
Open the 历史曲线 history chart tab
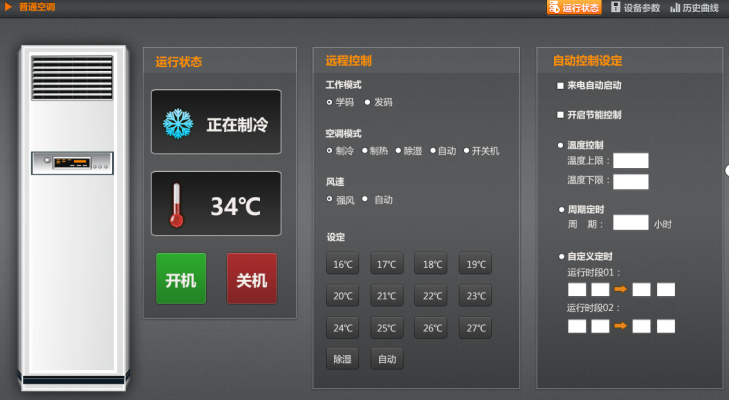694,7
